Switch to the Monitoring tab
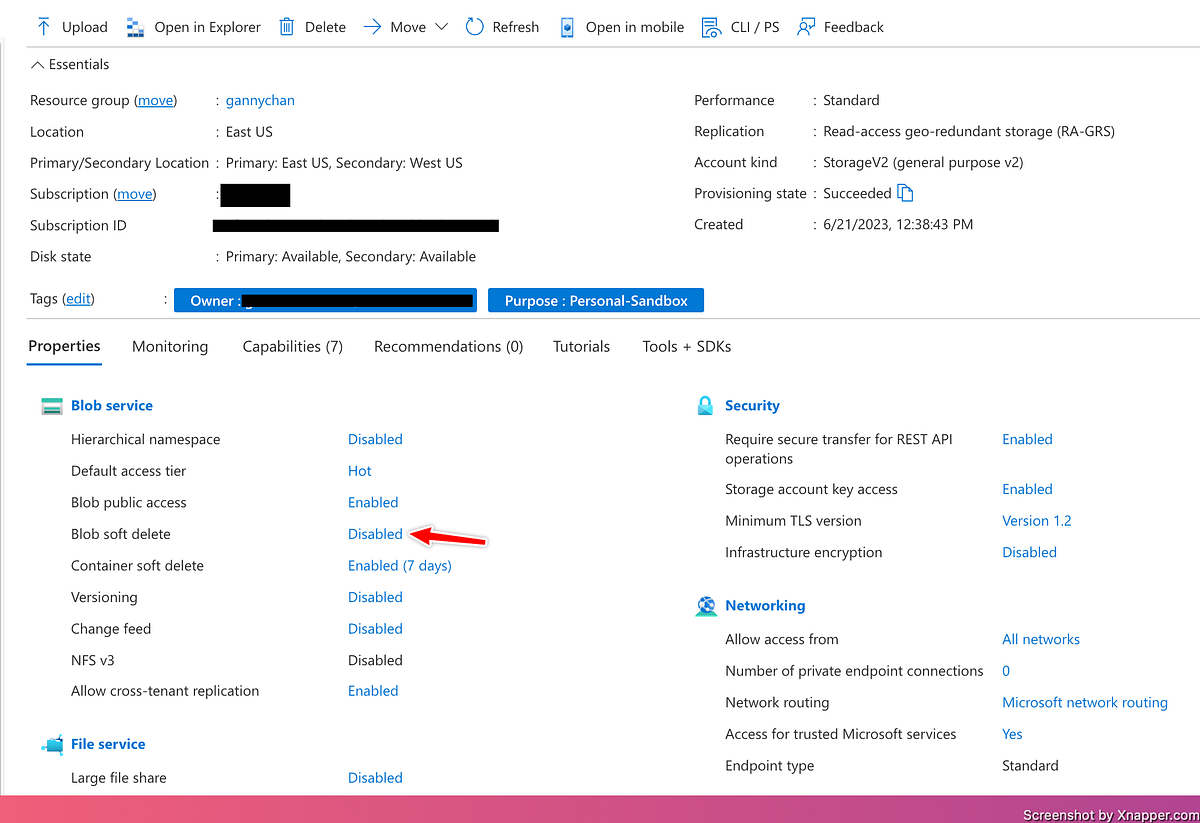The width and height of the screenshot is (1200, 823). tap(169, 346)
